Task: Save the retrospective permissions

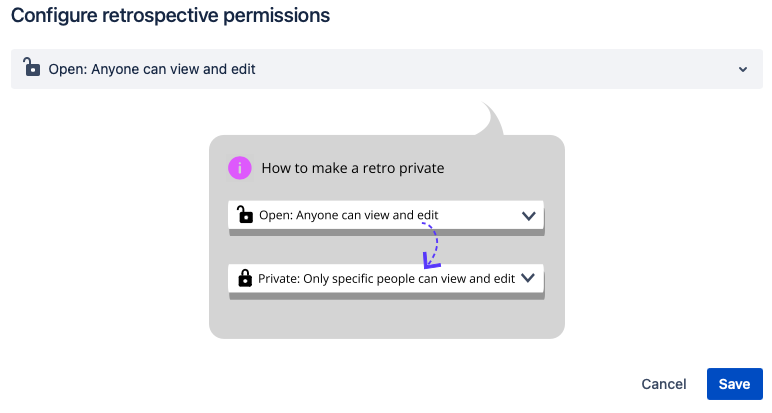Action: coord(734,384)
